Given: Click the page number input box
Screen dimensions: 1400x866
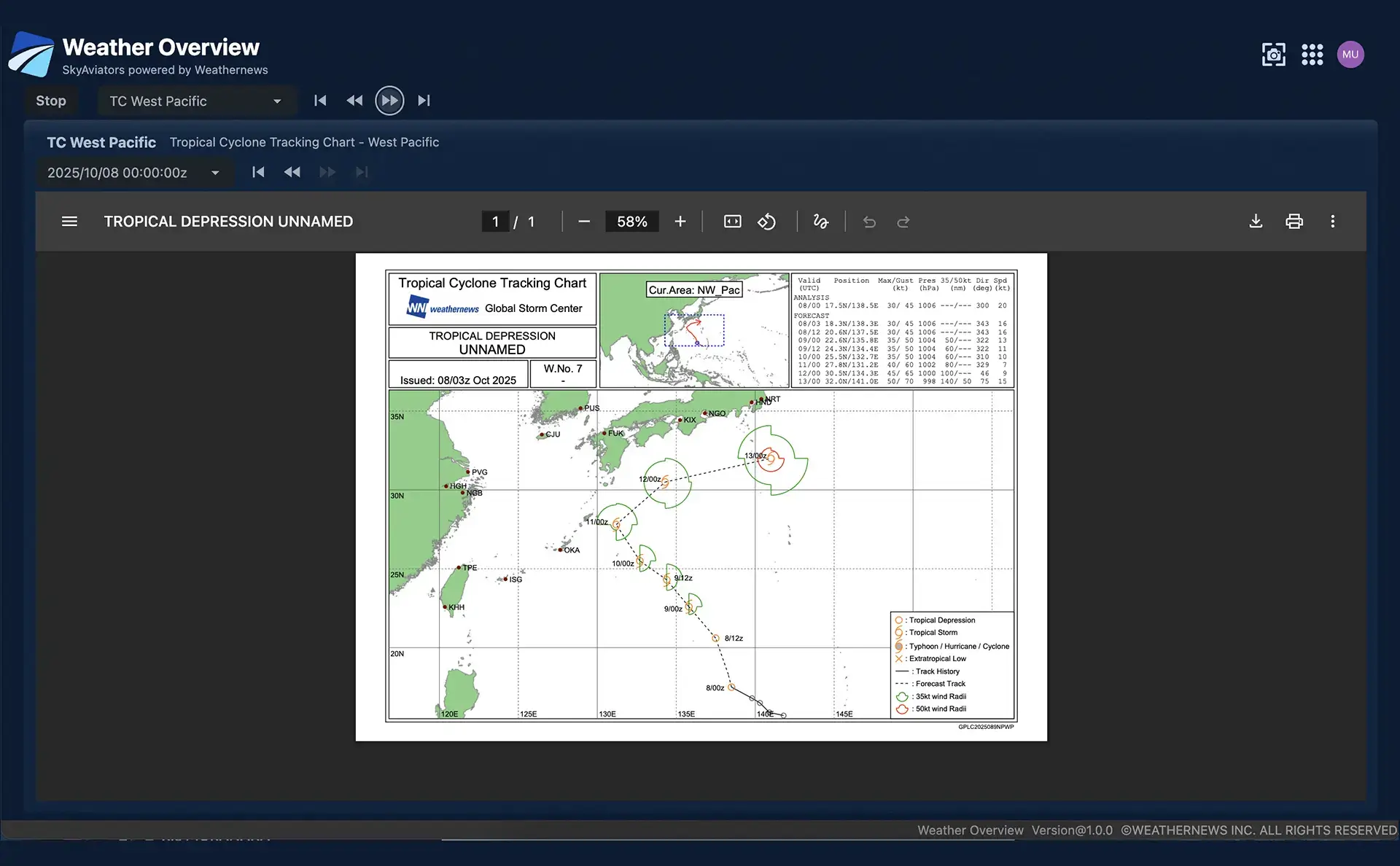Looking at the screenshot, I should pos(495,222).
